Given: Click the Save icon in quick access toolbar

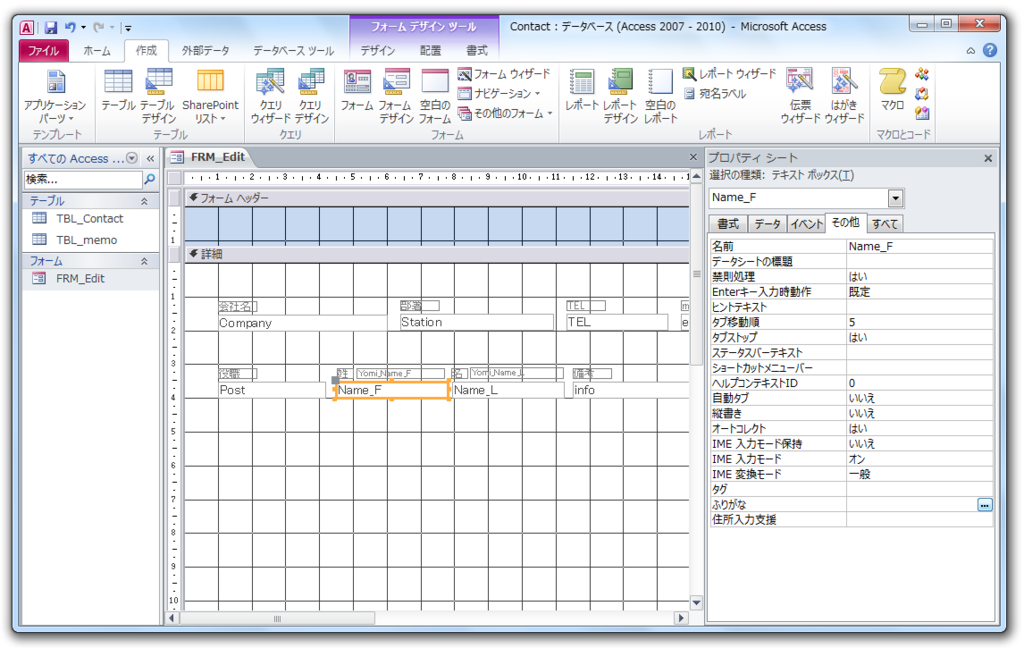Looking at the screenshot, I should point(50,27).
